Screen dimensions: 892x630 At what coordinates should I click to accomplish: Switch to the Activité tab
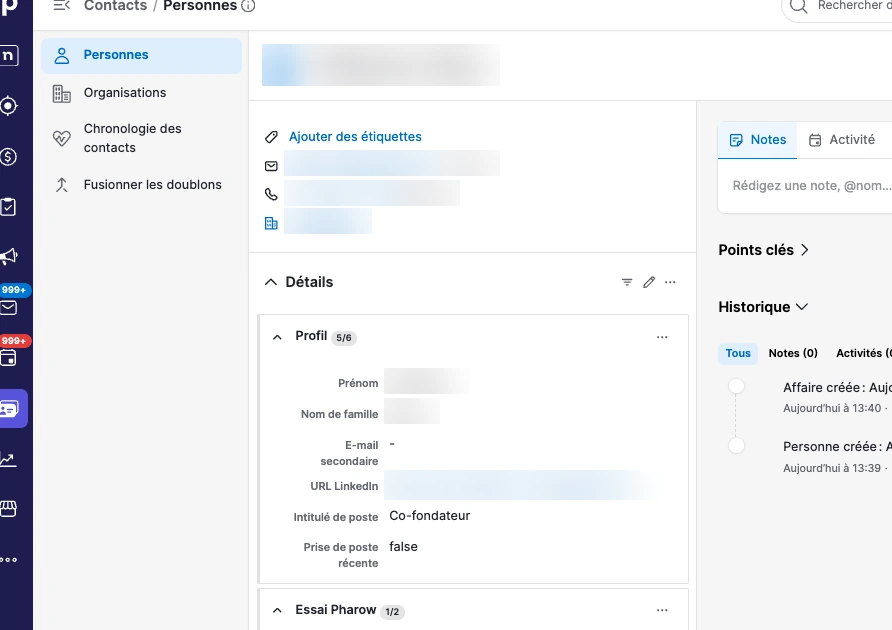pos(843,140)
